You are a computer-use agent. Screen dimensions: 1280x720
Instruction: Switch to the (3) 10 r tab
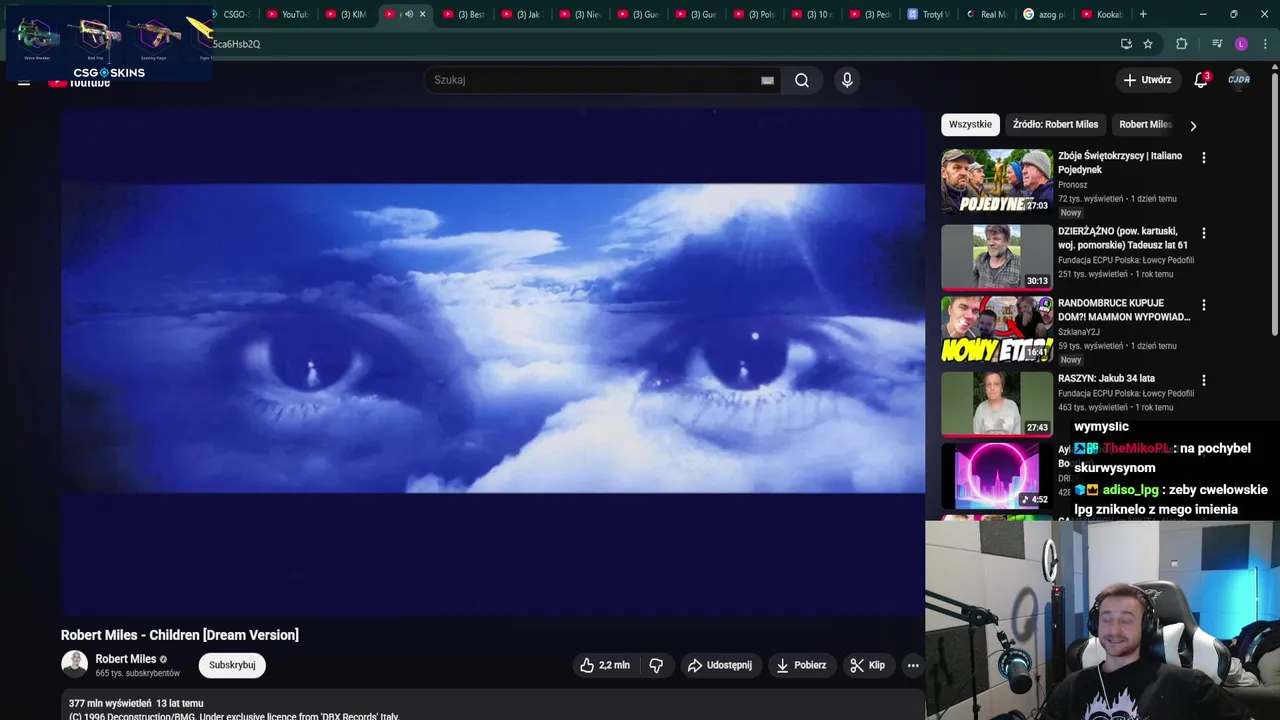pyautogui.click(x=811, y=14)
